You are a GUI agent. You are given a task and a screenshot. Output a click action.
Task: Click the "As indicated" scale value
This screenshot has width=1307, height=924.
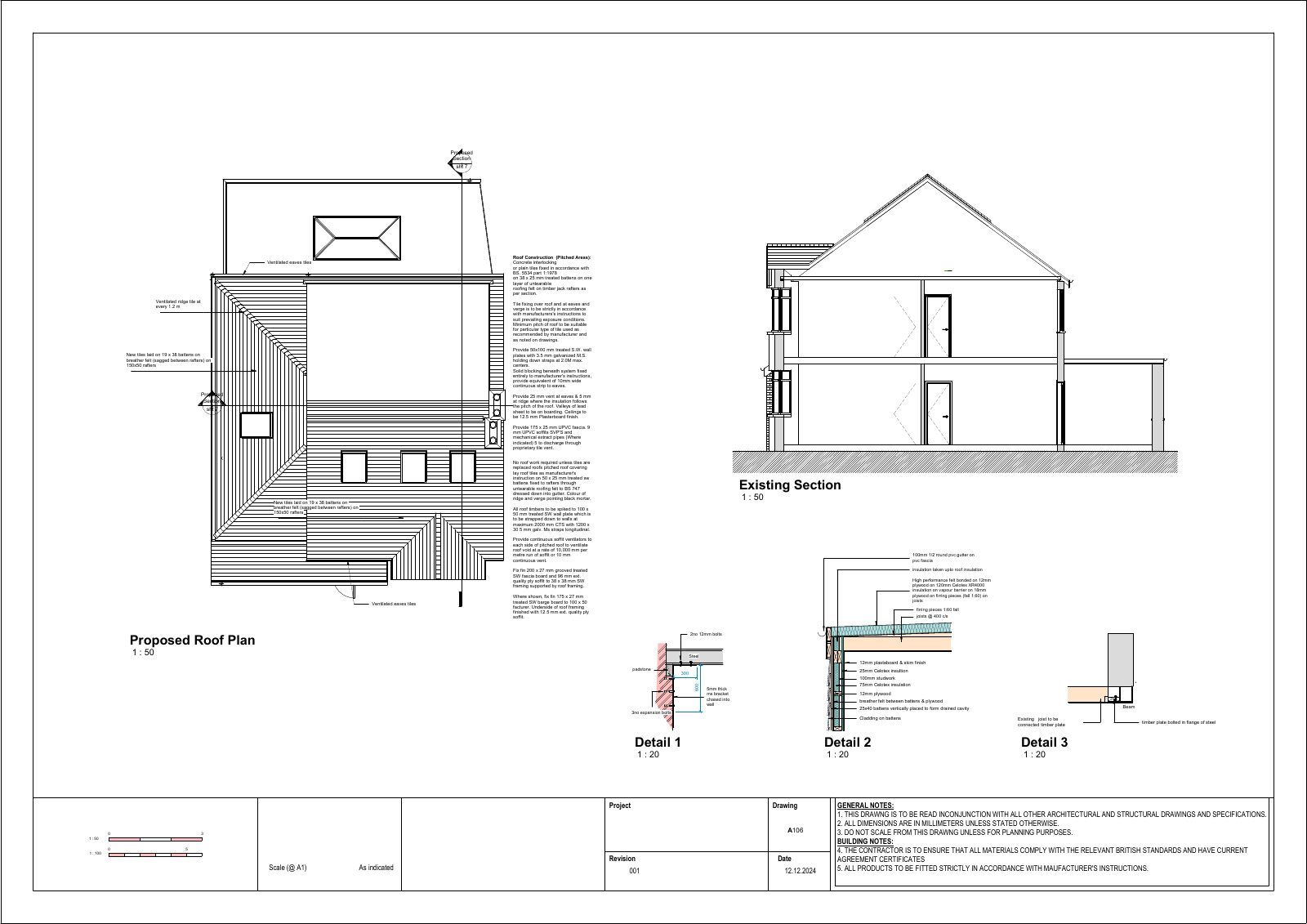click(x=376, y=868)
